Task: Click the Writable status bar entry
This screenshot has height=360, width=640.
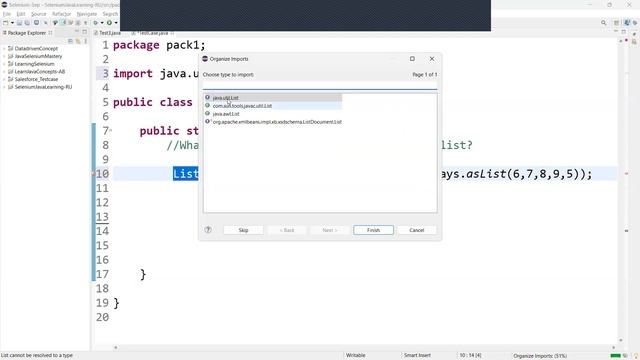Action: pos(356,356)
